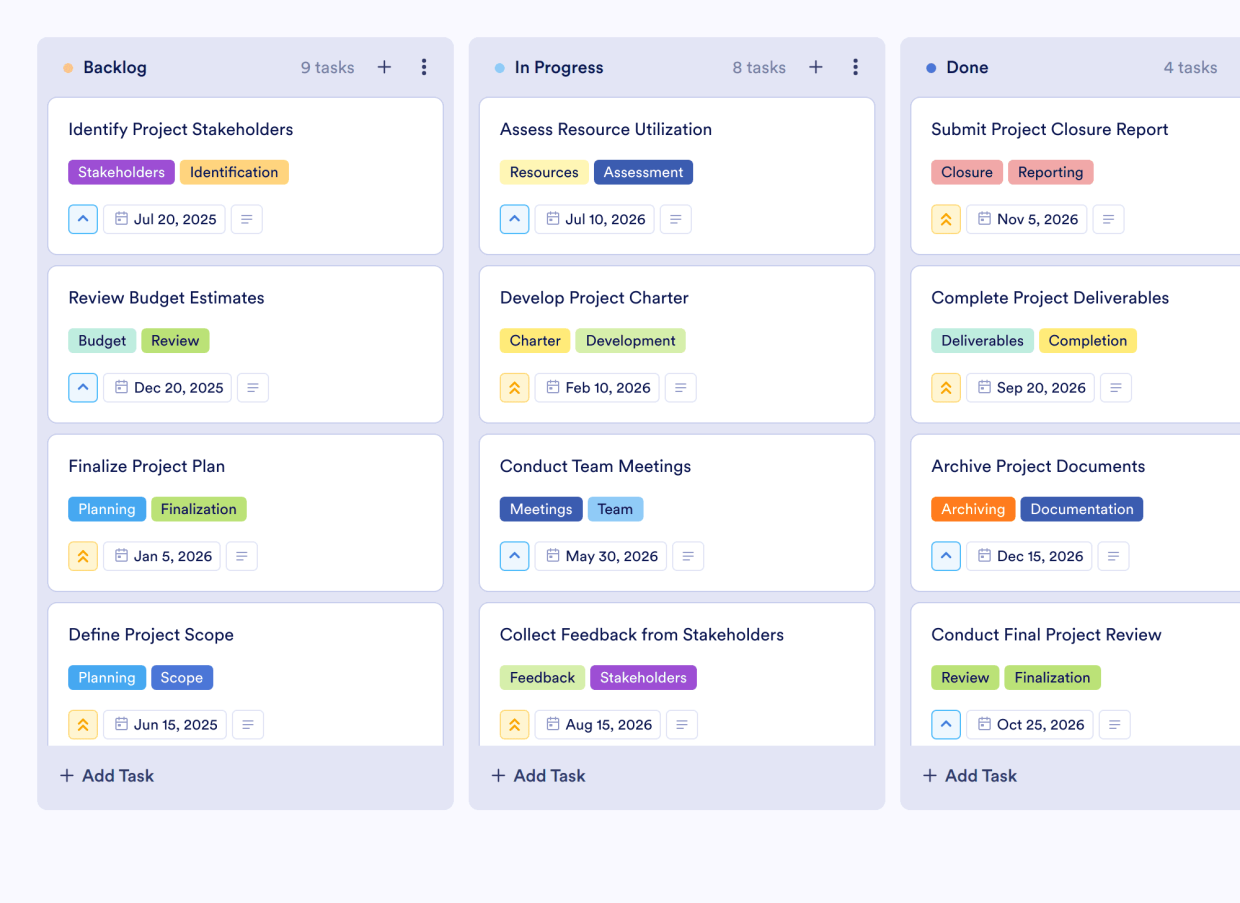Toggle priority indicator on Complete Project Deliverables
1240x903 pixels.
pos(946,387)
